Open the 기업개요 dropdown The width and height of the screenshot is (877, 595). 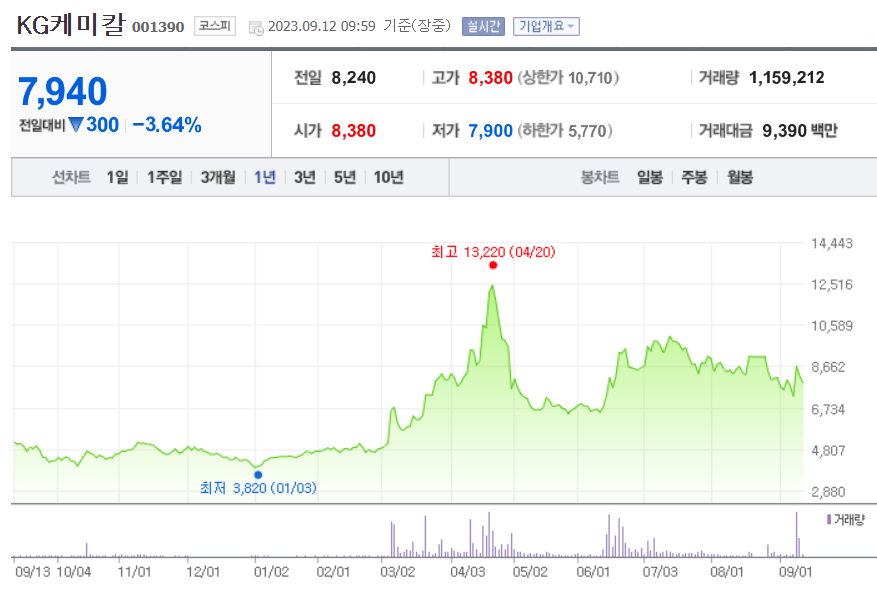coord(546,26)
